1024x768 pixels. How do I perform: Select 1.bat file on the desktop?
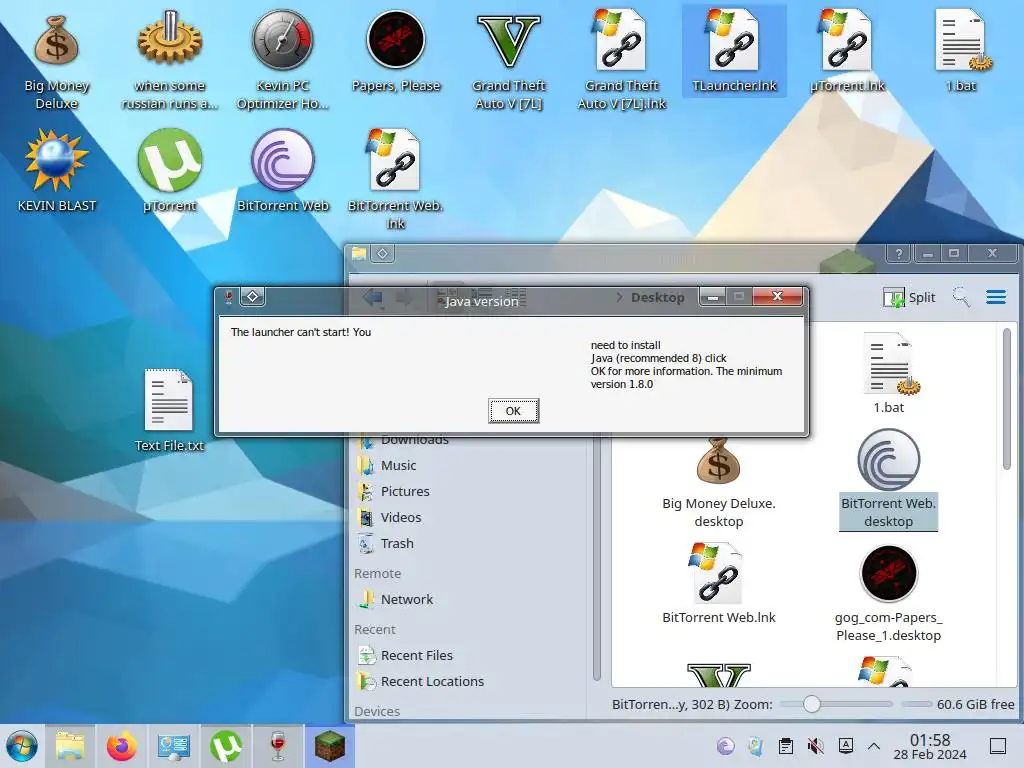[x=961, y=51]
